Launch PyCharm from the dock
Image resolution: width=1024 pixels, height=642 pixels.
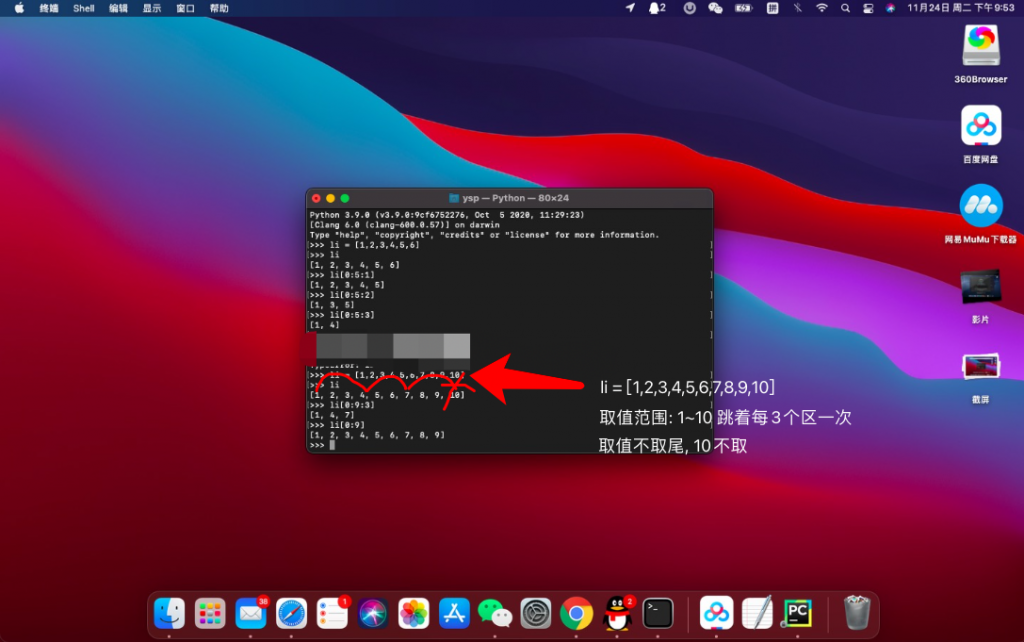tap(797, 613)
